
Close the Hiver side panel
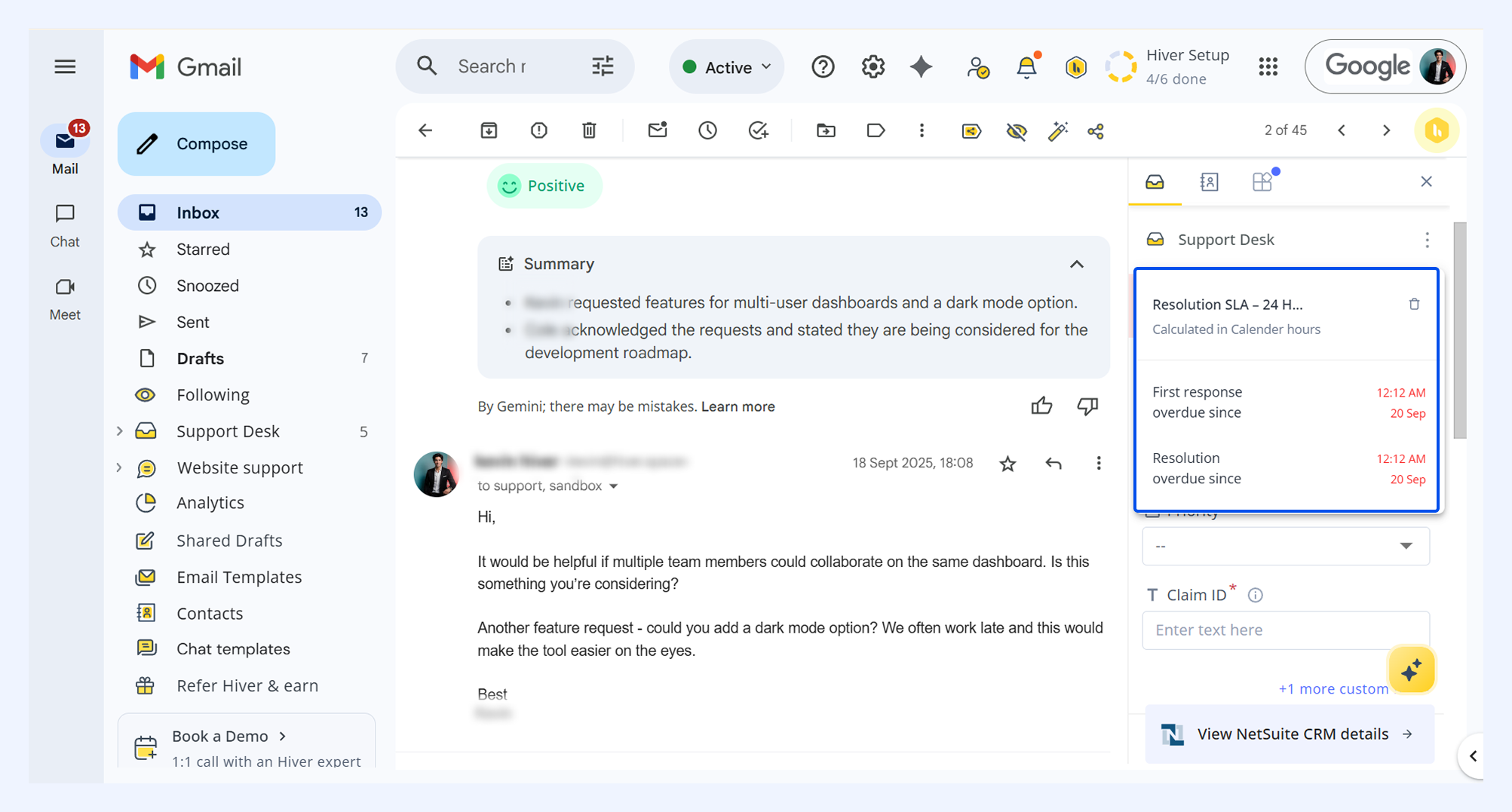coord(1426,182)
